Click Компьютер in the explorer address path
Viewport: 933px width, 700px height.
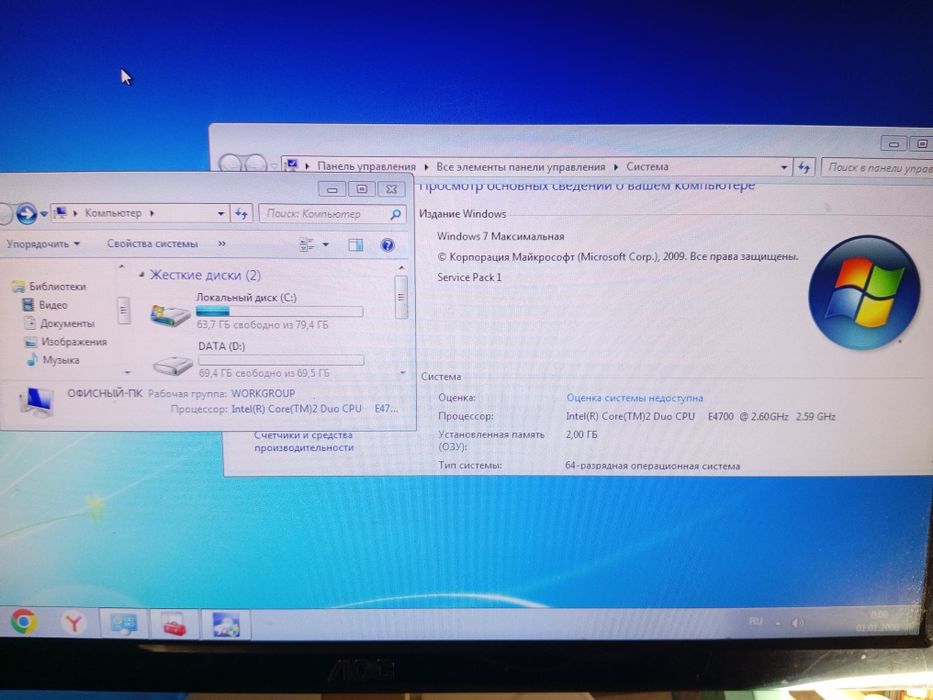[113, 212]
